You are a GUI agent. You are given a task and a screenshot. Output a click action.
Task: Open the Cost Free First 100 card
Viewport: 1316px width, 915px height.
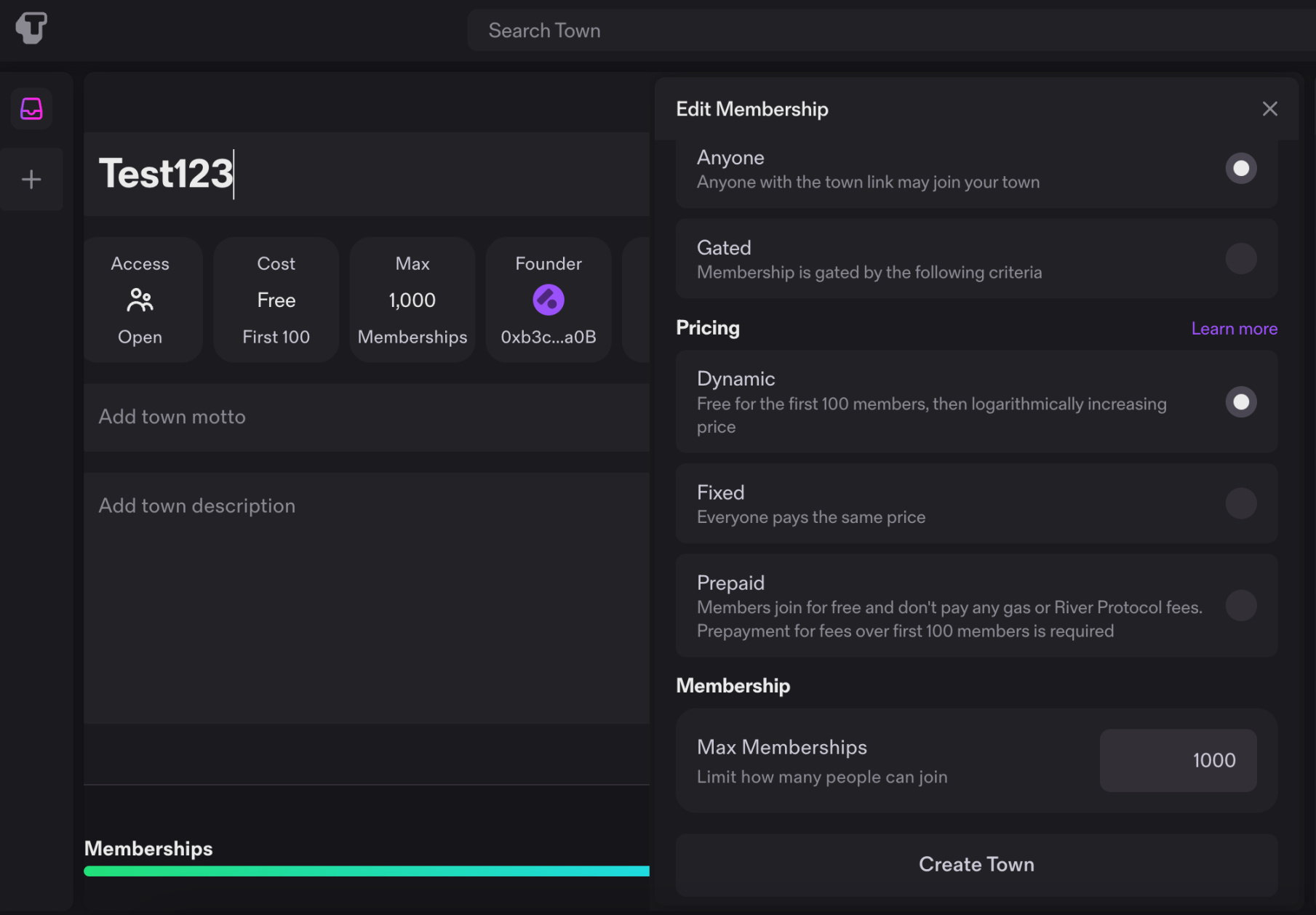276,300
